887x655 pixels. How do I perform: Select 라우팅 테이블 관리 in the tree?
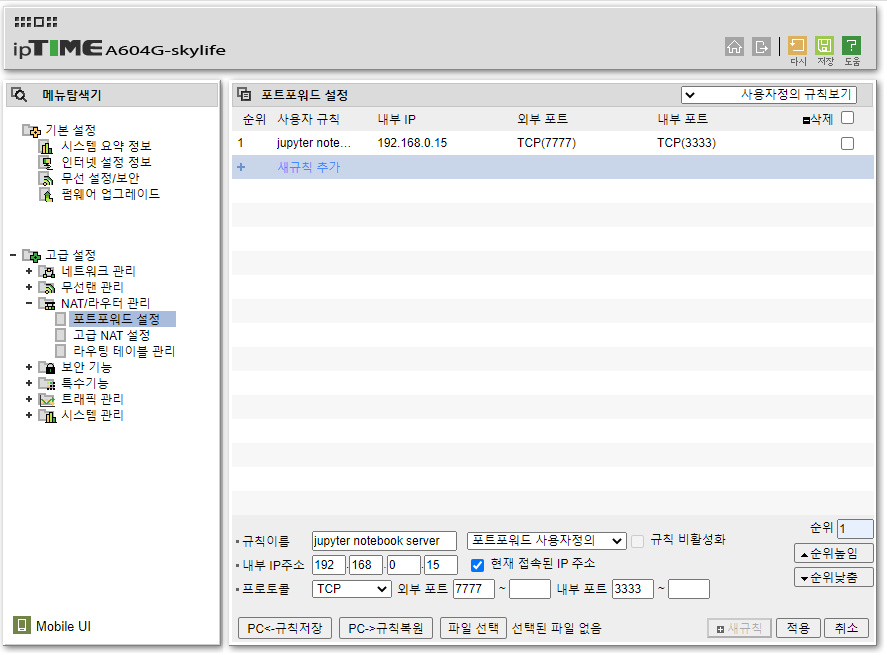124,351
